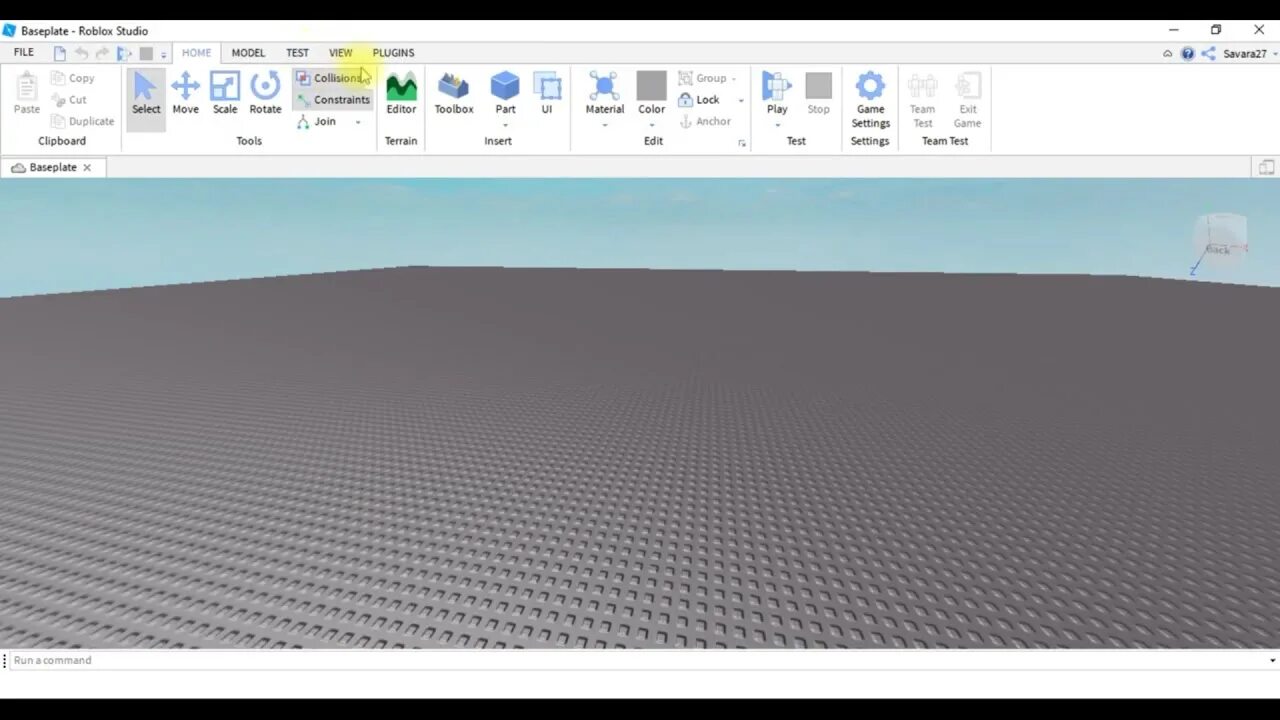Screen dimensions: 1280x720
Task: Toggle Constraints setting
Action: click(333, 100)
